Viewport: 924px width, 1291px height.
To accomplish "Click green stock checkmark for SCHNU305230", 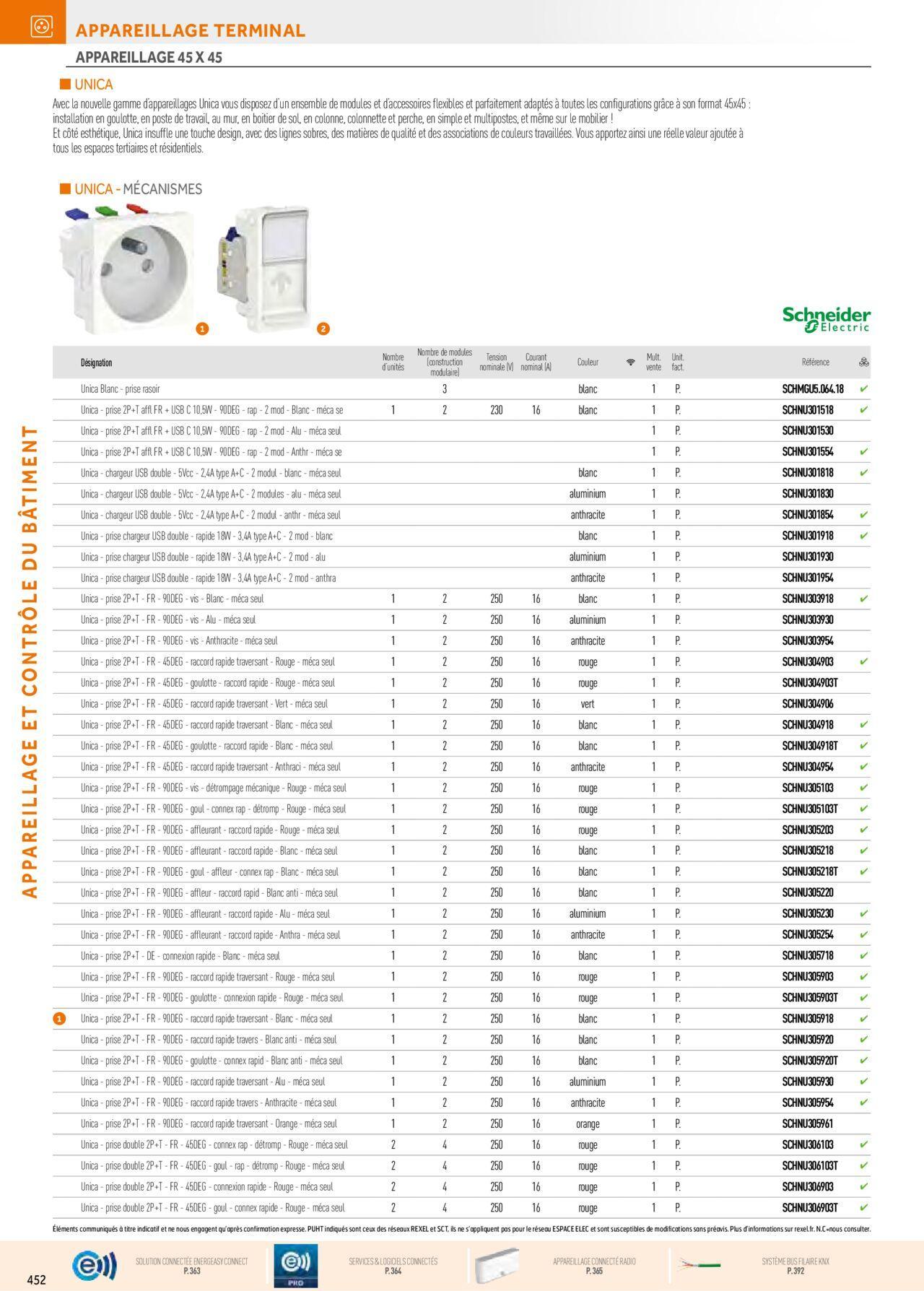I will click(864, 913).
